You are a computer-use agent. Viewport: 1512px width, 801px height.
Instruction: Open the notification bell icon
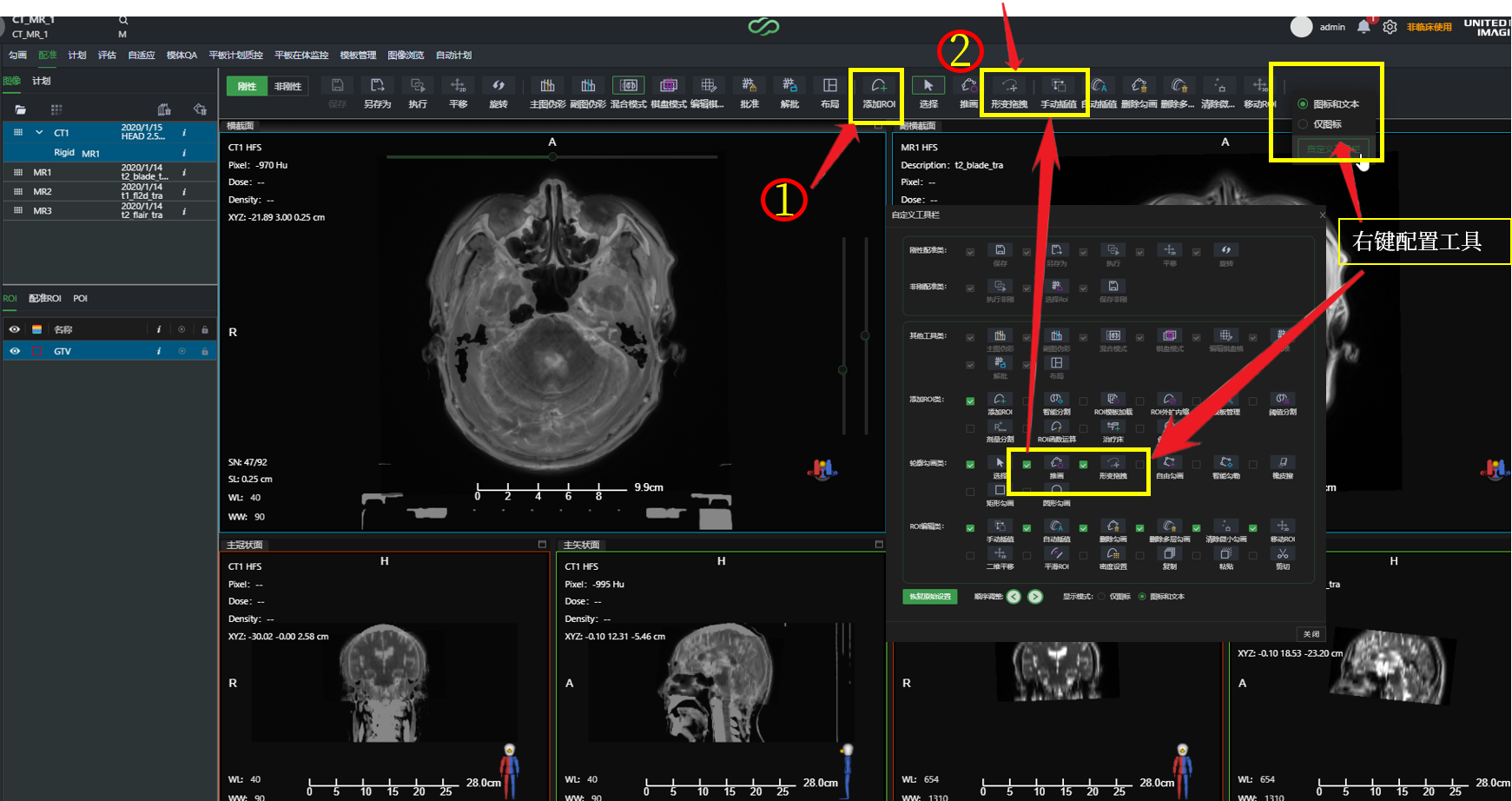(x=1363, y=27)
